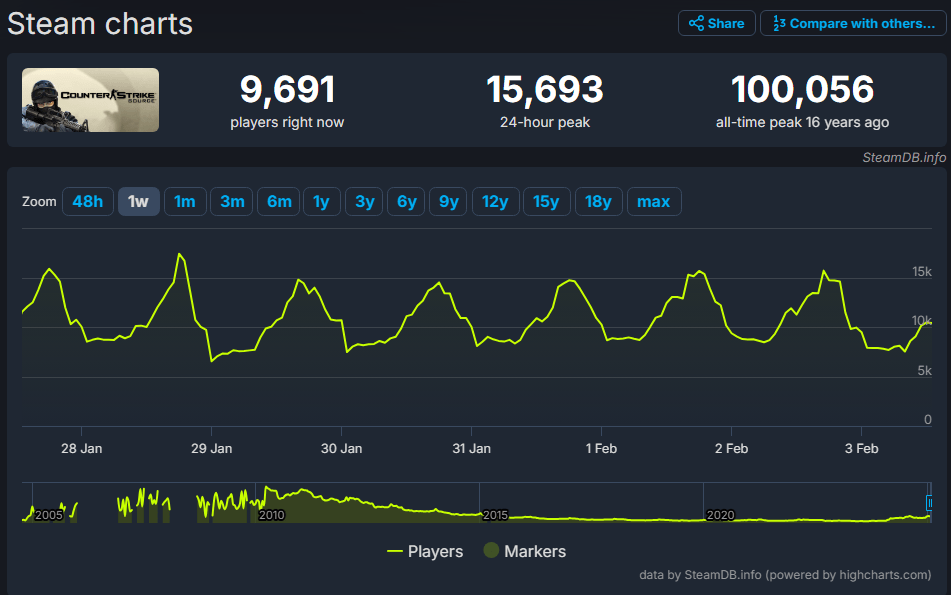The image size is (951, 595).
Task: Click the 28 Jan axis label
Action: tap(81, 449)
